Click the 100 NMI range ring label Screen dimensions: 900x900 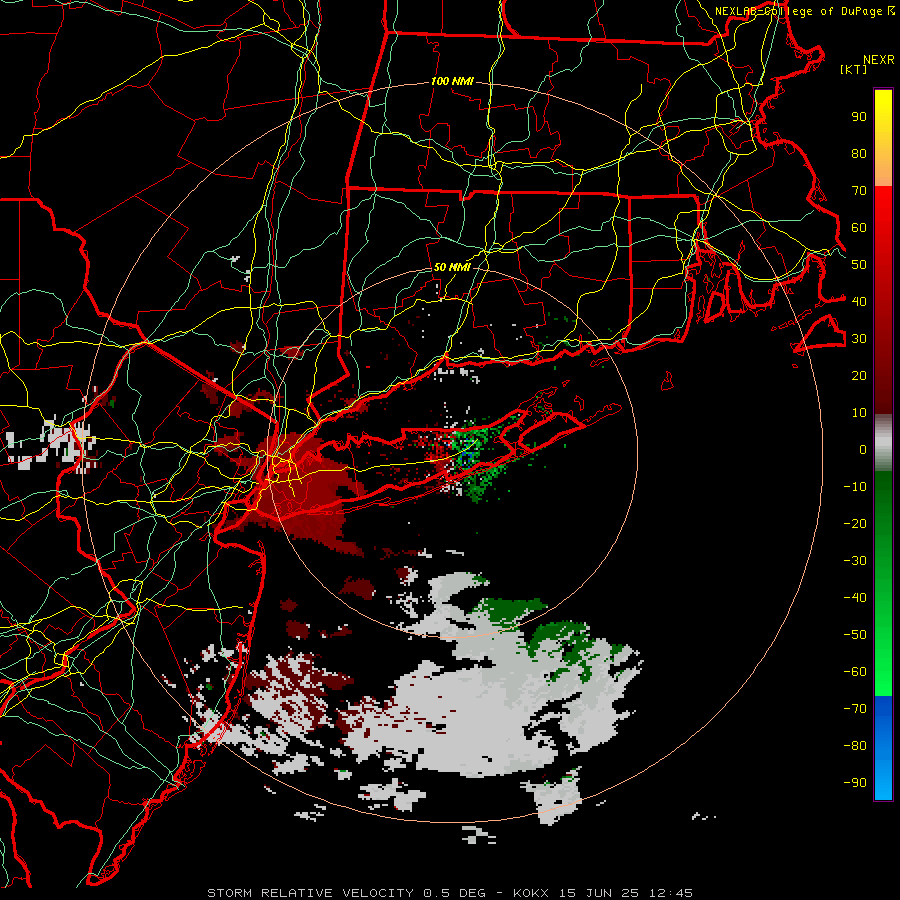452,81
